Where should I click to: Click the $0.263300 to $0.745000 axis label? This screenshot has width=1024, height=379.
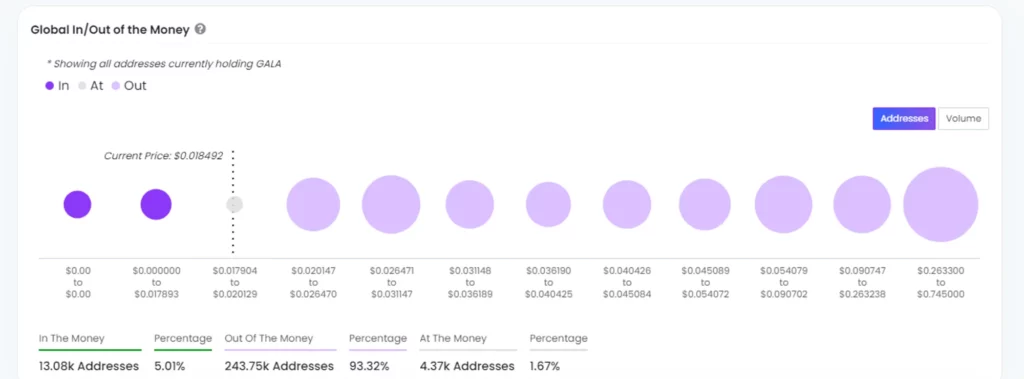[x=940, y=282]
